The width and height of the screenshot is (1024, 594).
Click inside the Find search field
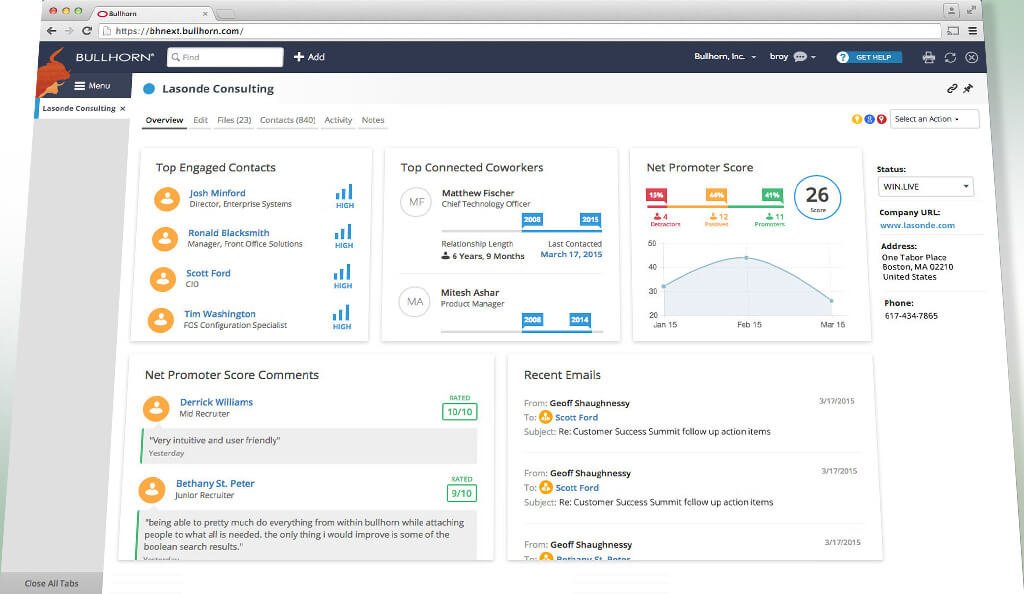pyautogui.click(x=225, y=57)
